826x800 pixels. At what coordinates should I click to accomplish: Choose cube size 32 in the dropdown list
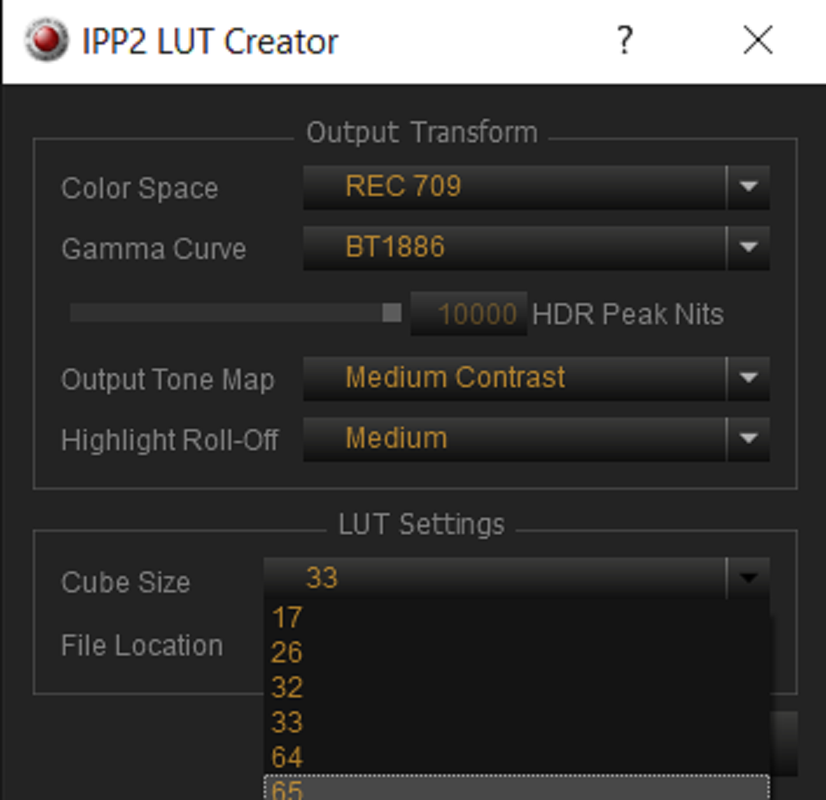click(516, 687)
